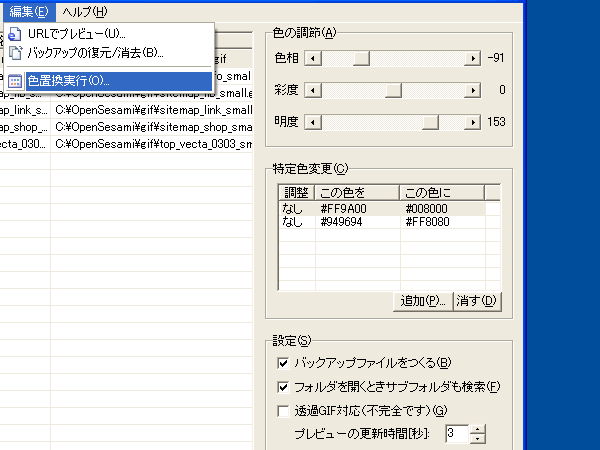Click the 色相 slider thumb
Image resolution: width=600 pixels, height=450 pixels.
361,59
